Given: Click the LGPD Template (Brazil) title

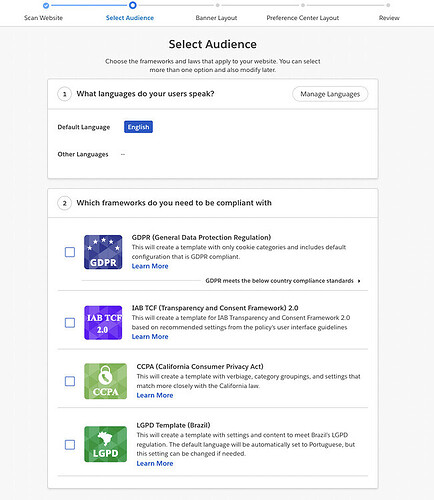Looking at the screenshot, I should [x=173, y=425].
